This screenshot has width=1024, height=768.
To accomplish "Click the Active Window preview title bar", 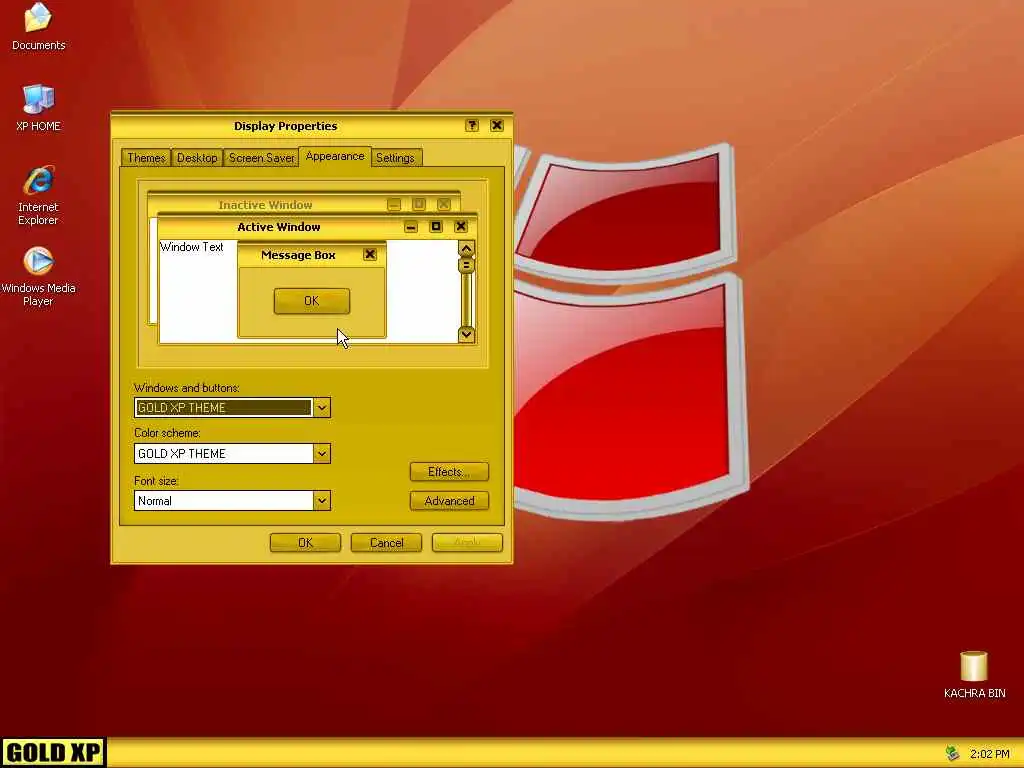I will click(317, 227).
